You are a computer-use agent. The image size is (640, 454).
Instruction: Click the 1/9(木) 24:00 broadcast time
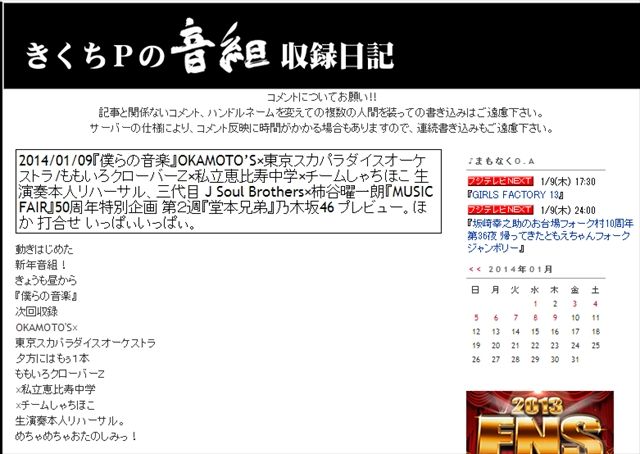tap(568, 210)
